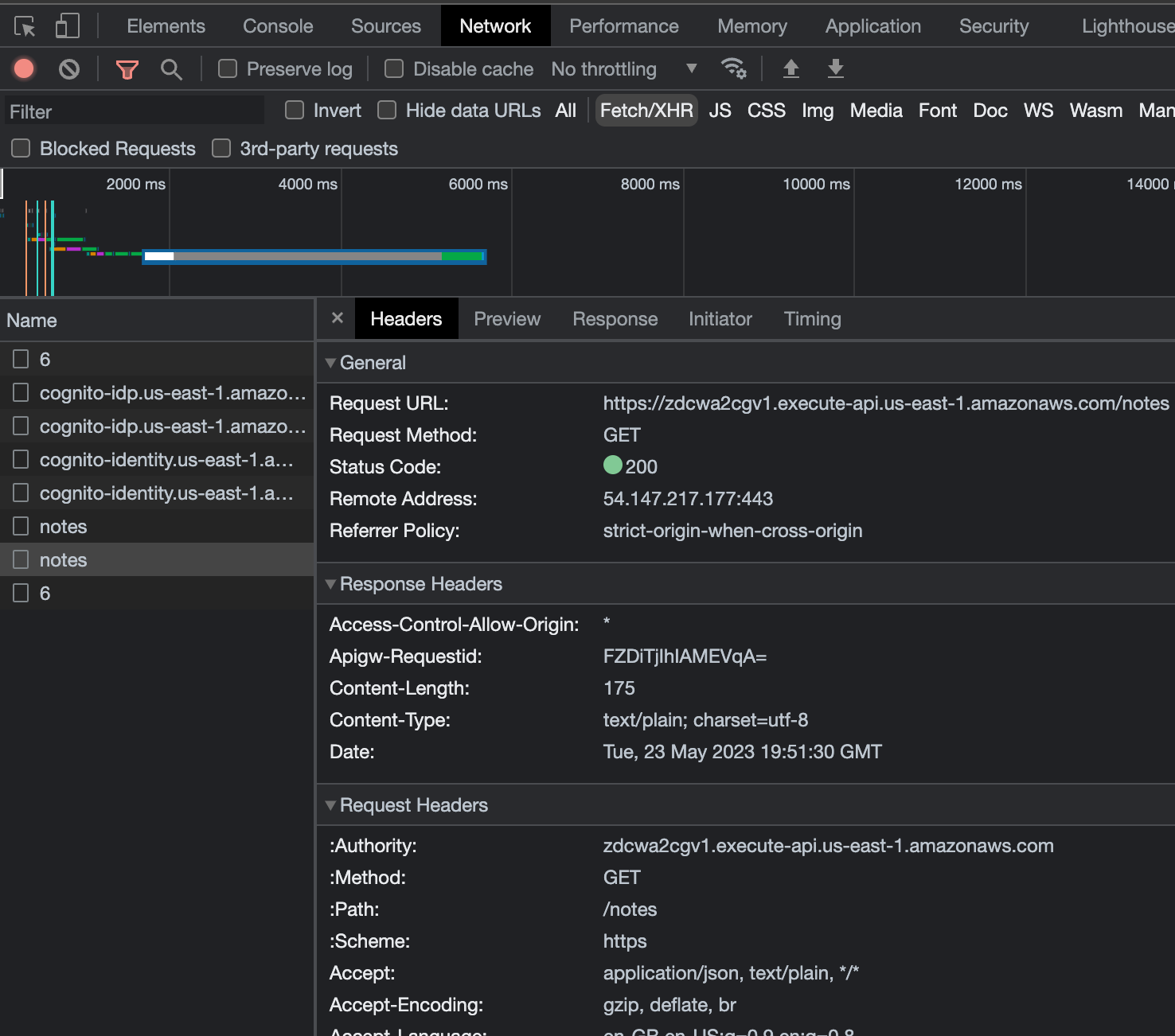
Task: Click the record network log button
Action: (x=24, y=69)
